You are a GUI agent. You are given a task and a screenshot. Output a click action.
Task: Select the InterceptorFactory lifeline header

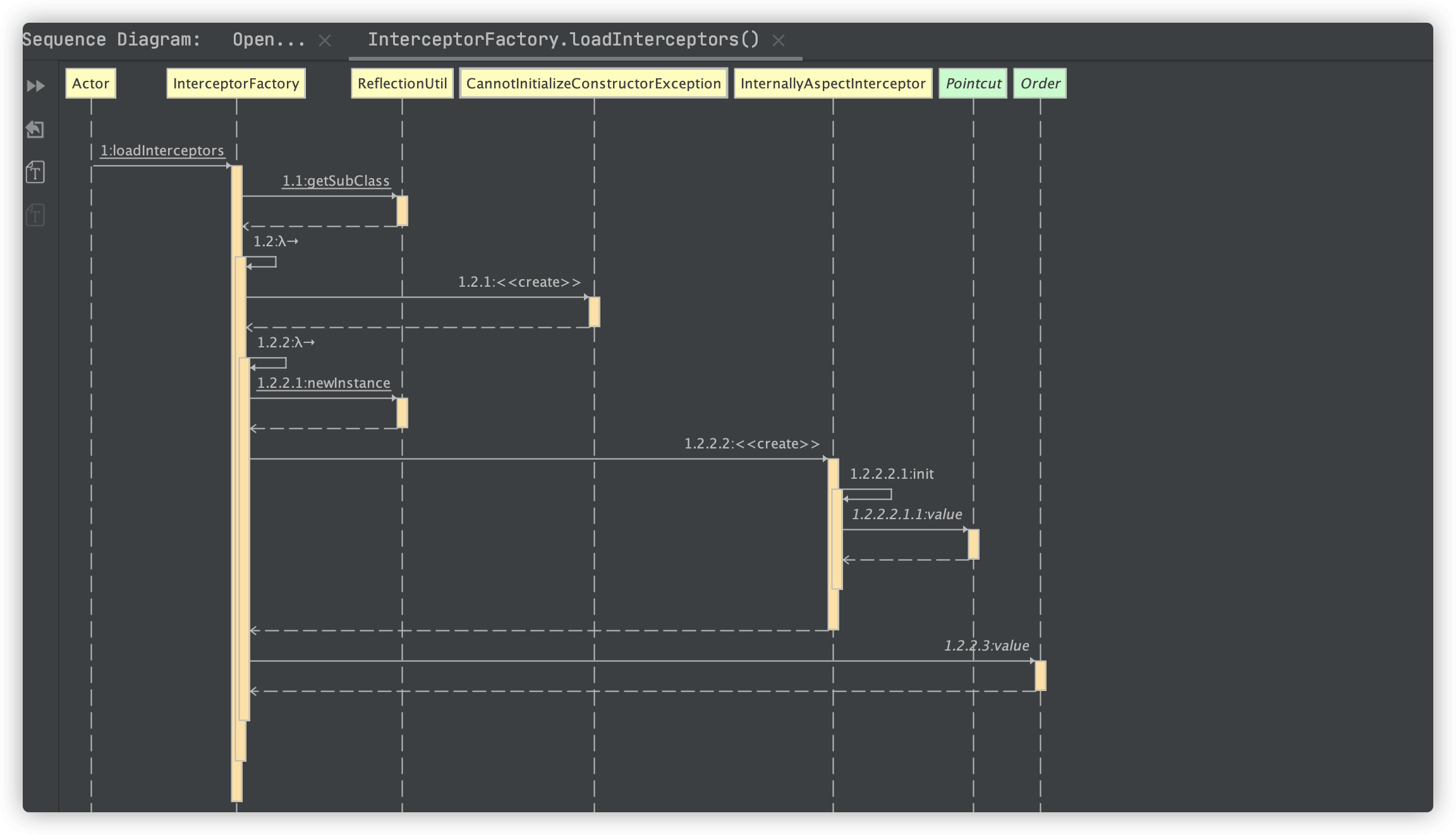[237, 83]
